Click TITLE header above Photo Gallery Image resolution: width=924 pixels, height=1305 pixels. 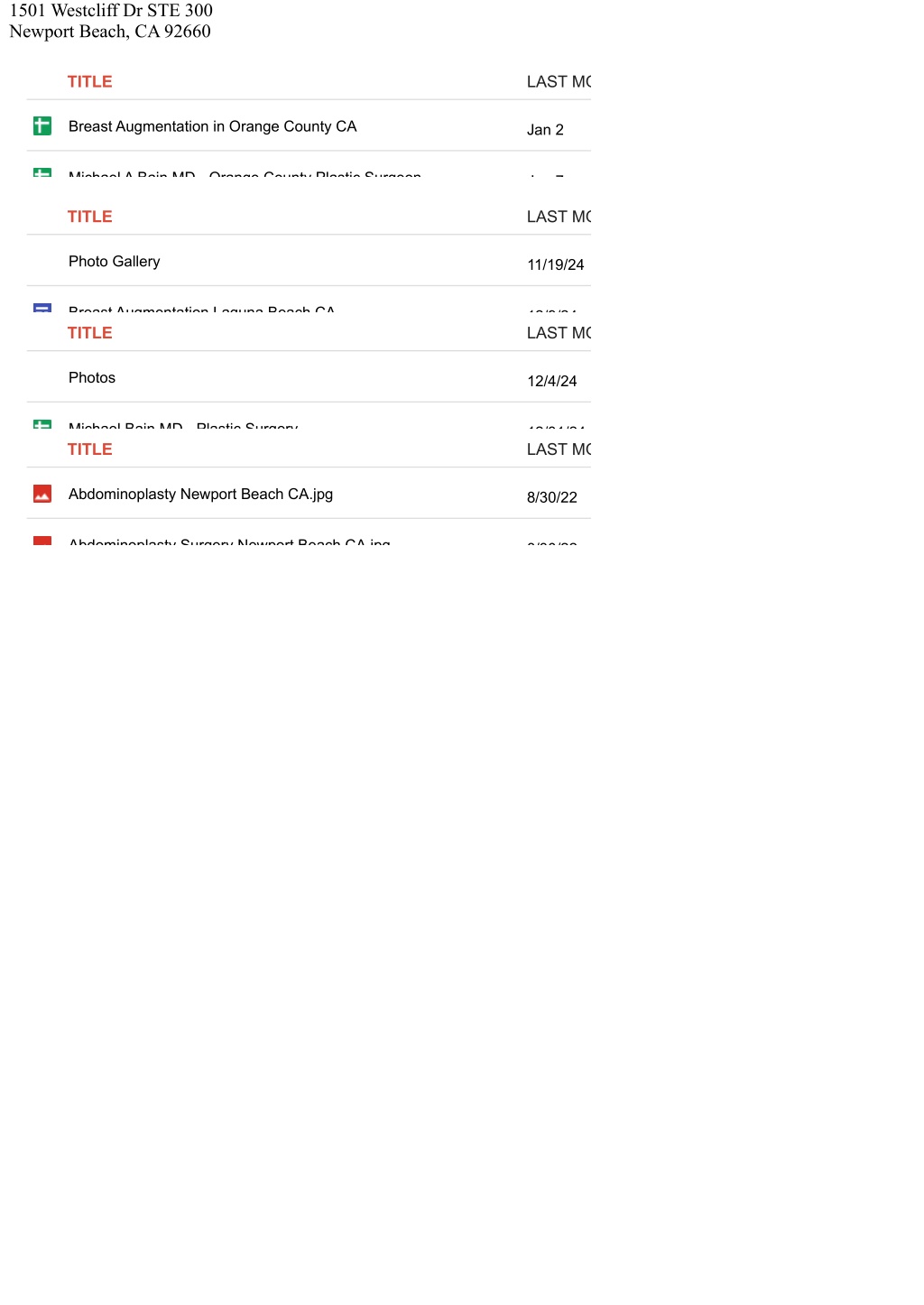(x=89, y=217)
